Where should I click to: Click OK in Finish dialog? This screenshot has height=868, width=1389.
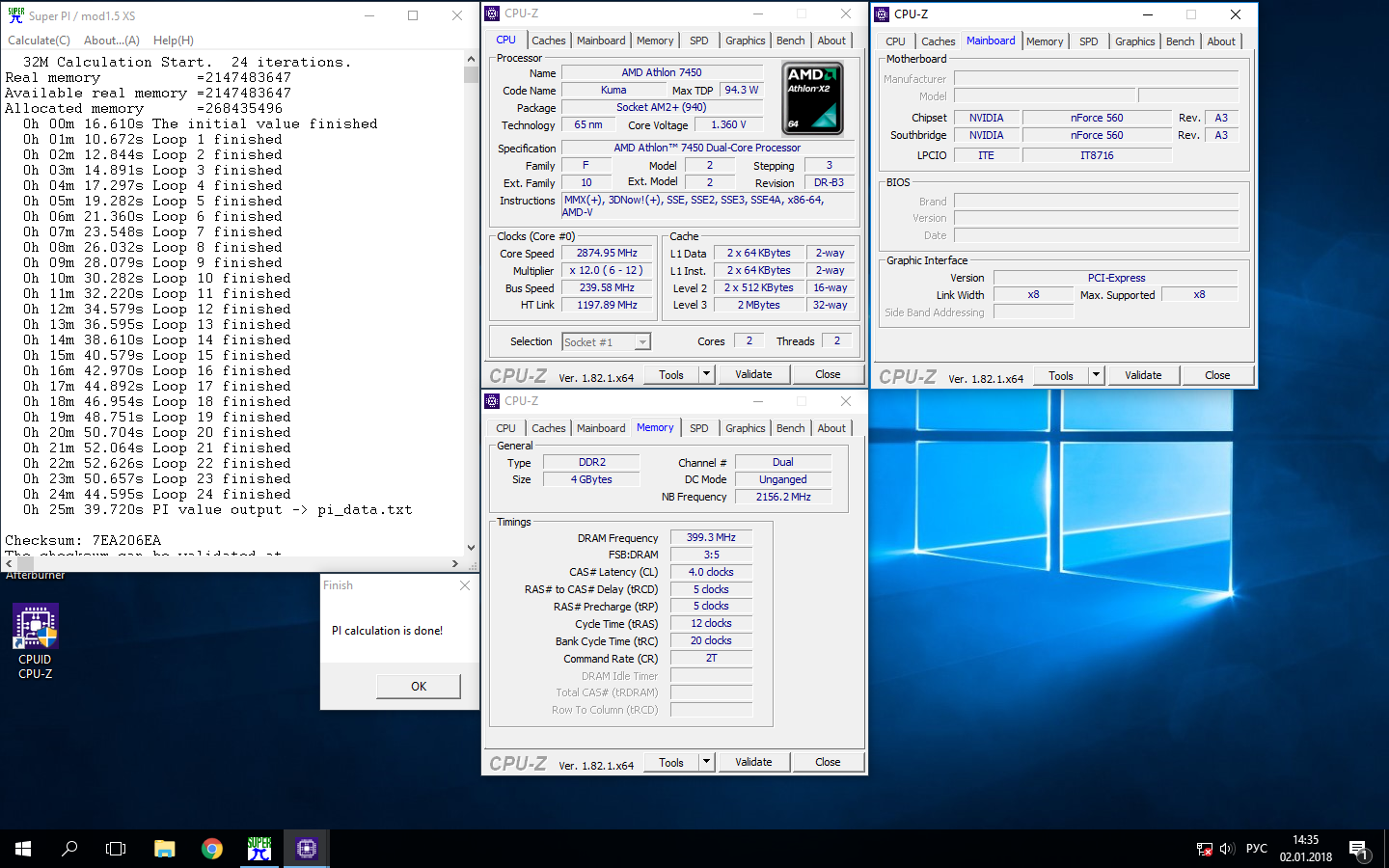tap(419, 687)
